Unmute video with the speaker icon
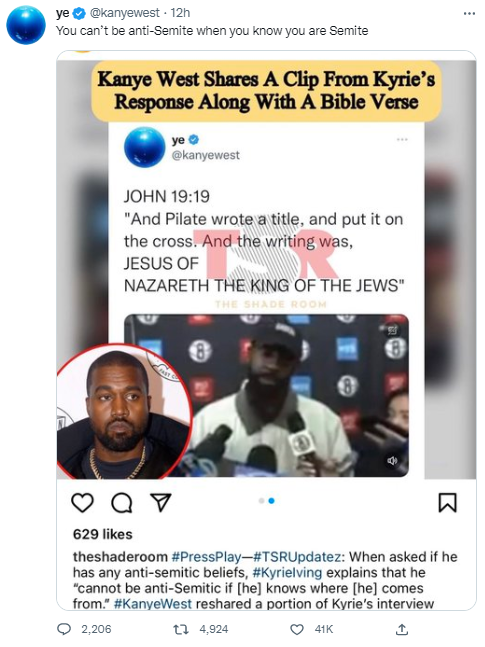 (x=392, y=460)
